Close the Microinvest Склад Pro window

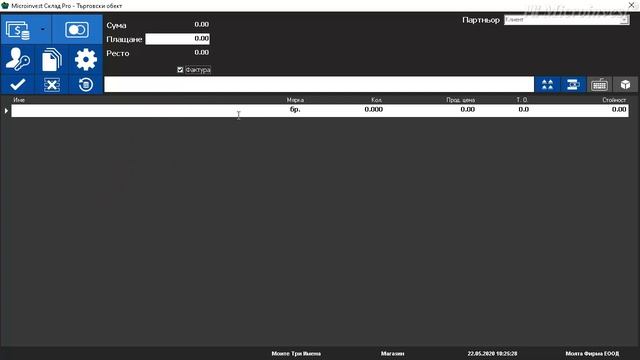631,5
